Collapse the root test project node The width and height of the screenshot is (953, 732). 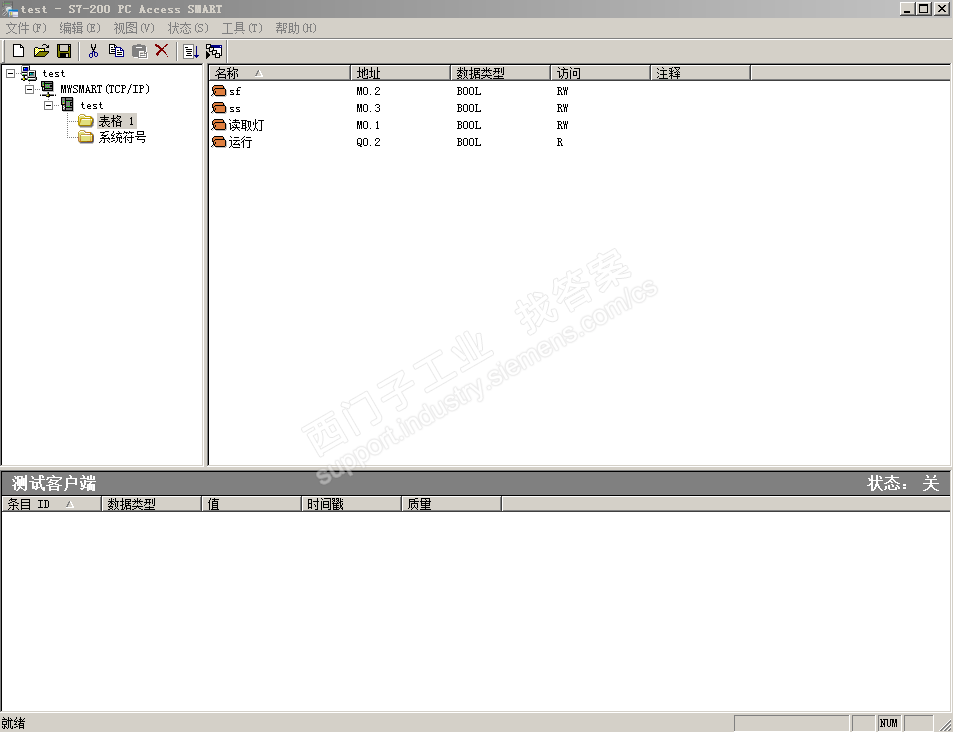pos(10,73)
